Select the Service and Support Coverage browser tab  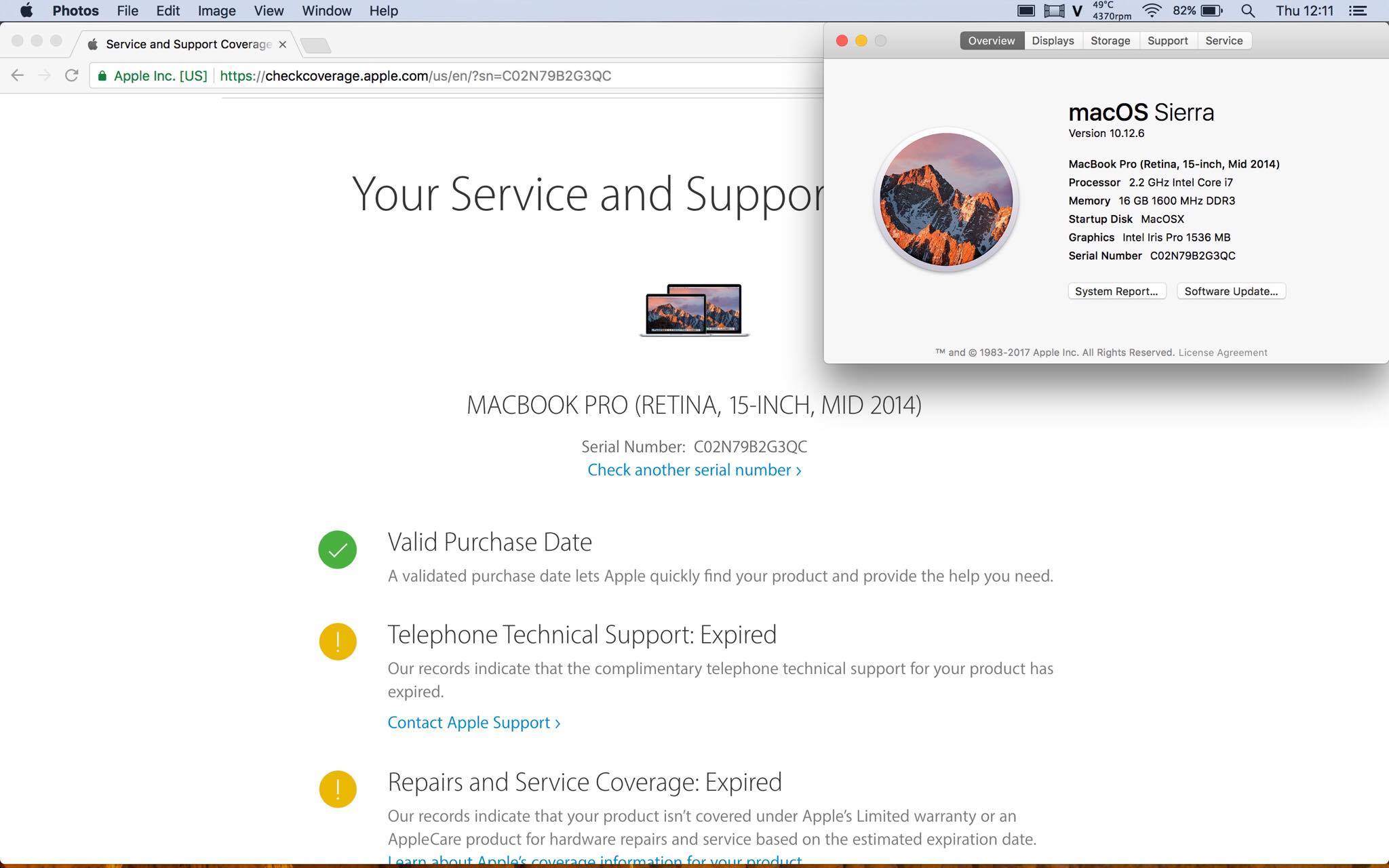[188, 44]
